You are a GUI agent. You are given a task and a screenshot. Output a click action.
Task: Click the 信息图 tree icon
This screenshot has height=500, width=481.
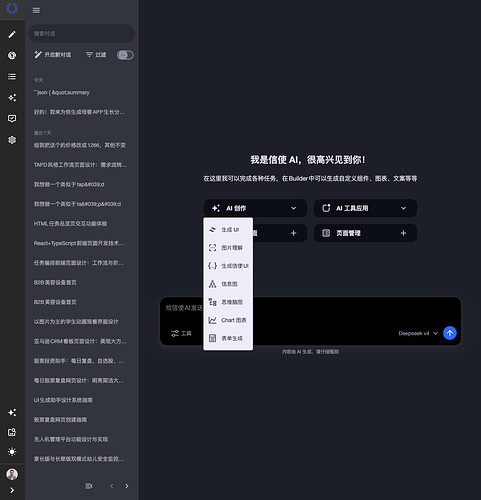(x=212, y=284)
